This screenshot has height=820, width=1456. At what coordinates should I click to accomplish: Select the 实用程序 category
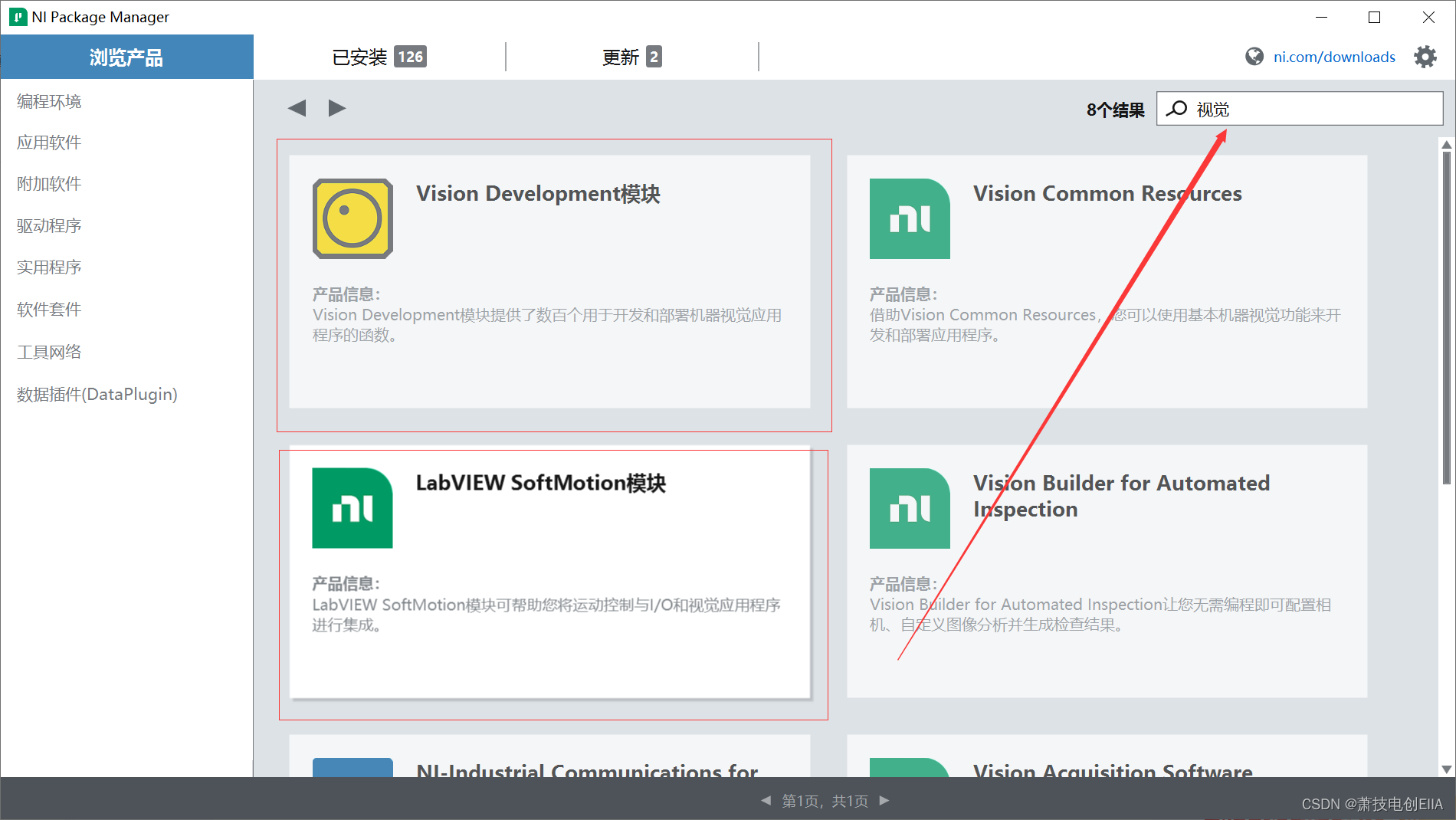click(x=49, y=267)
